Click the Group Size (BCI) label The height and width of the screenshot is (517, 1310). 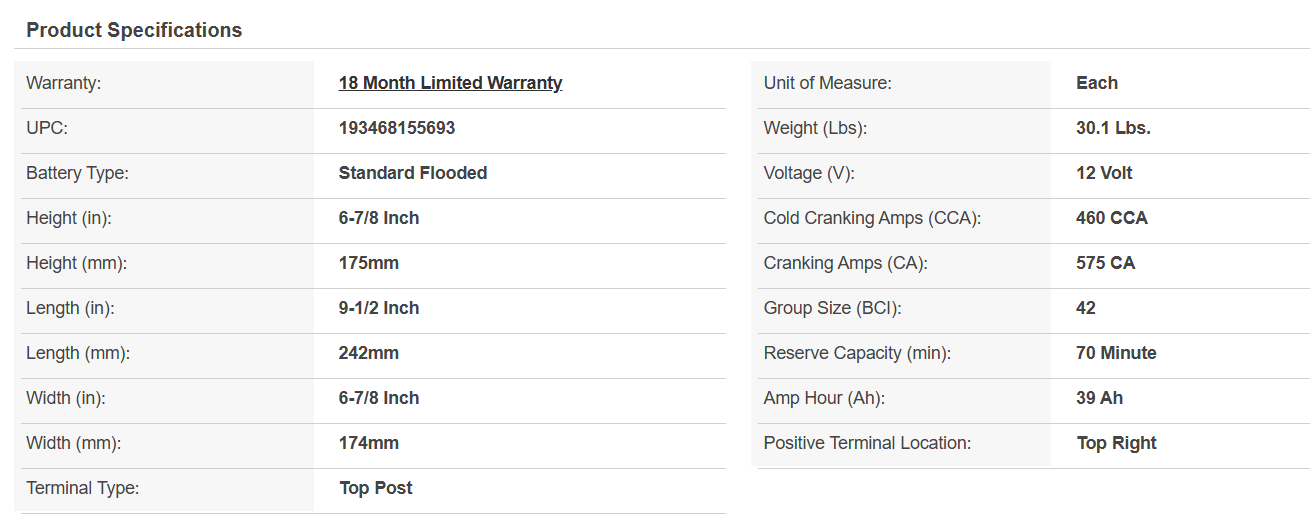click(832, 308)
